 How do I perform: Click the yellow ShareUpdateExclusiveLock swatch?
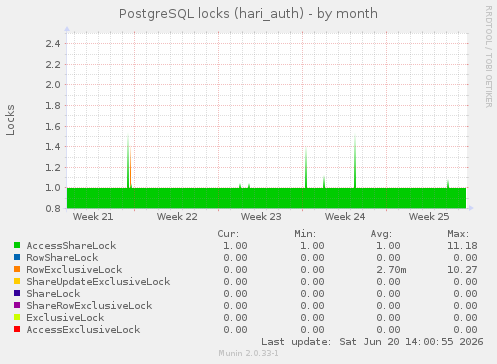tap(17, 281)
